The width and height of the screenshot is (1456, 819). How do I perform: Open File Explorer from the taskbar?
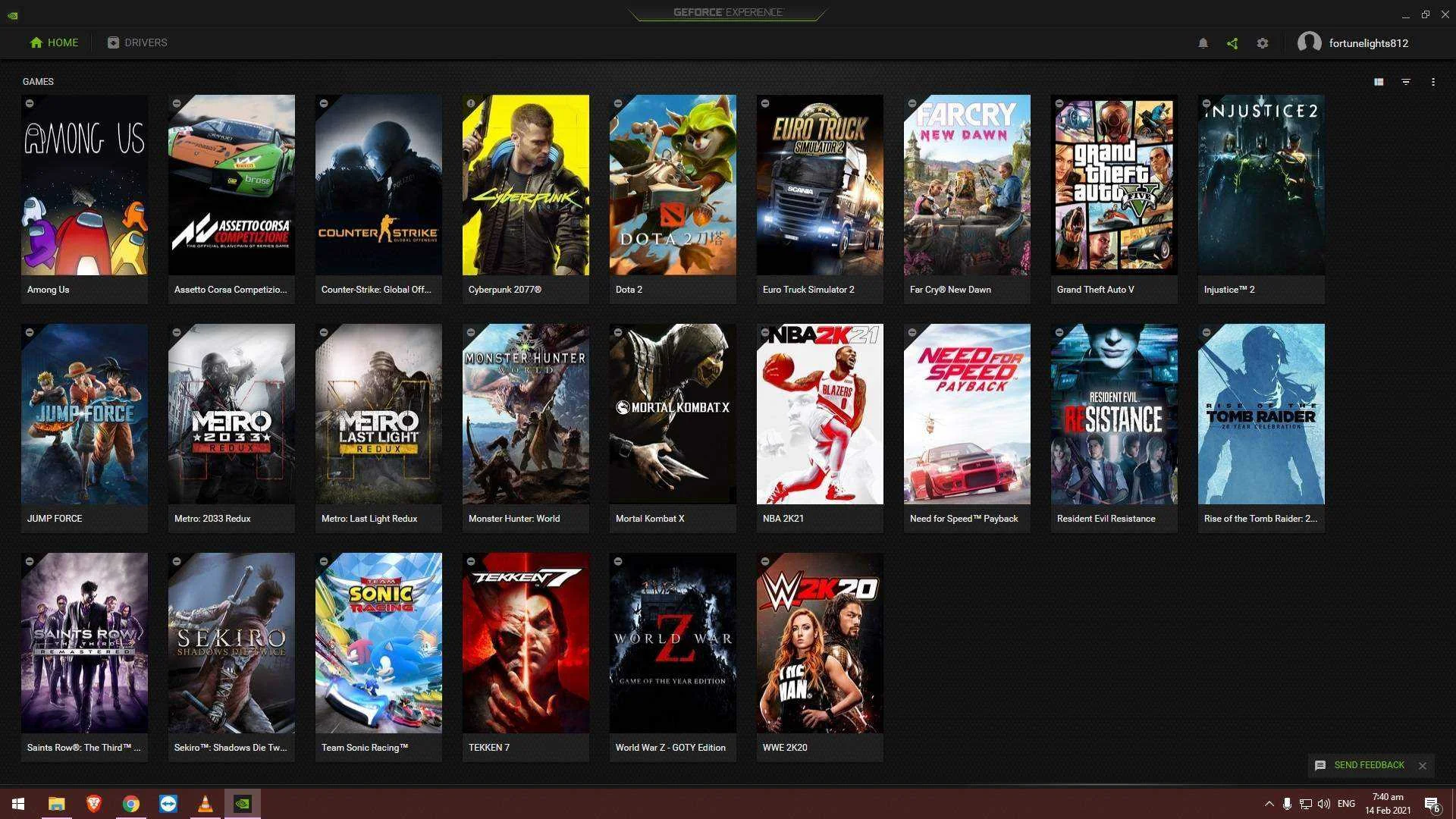pyautogui.click(x=56, y=804)
